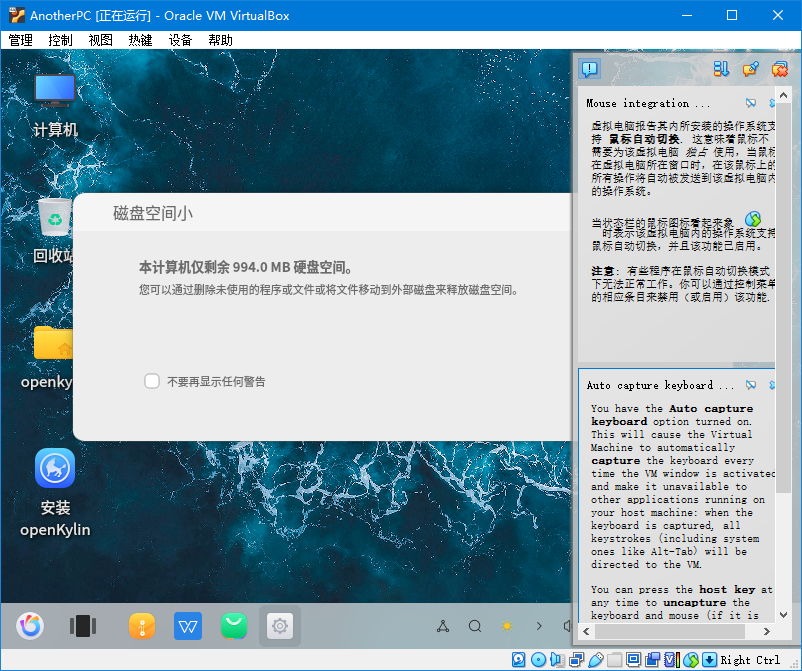This screenshot has width=802, height=671.
Task: Click the mouse integration status icon
Action: 691,660
